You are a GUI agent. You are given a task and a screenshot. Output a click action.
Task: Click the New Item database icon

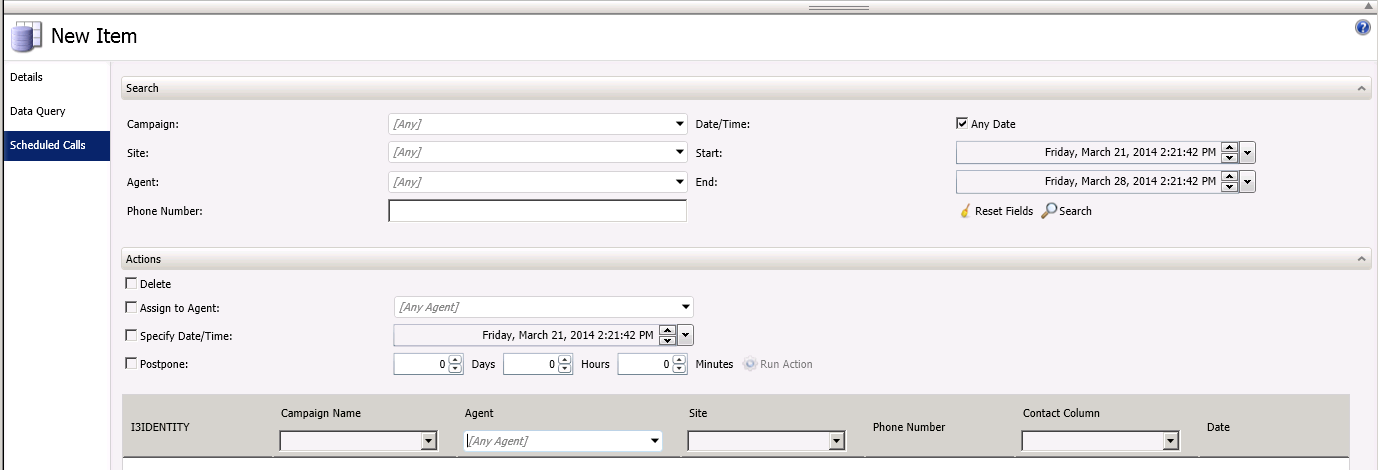click(25, 37)
